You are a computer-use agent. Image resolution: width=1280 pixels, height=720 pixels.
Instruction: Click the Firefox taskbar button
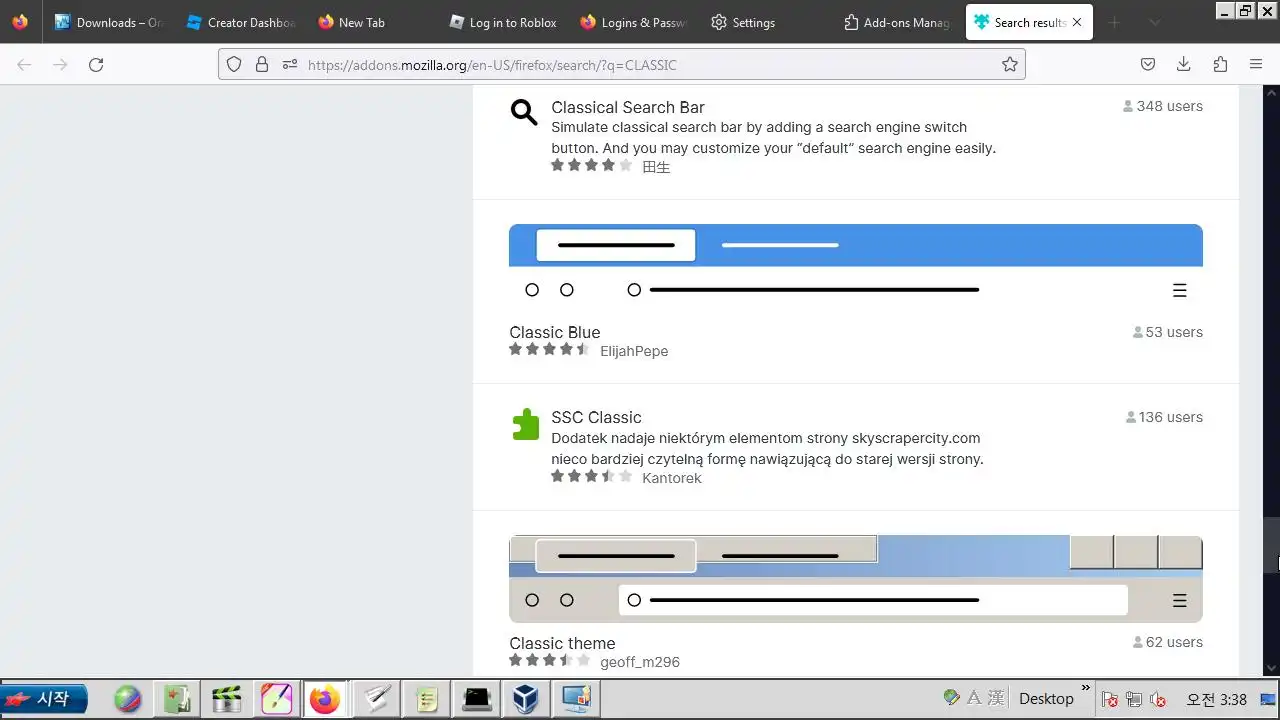(324, 699)
